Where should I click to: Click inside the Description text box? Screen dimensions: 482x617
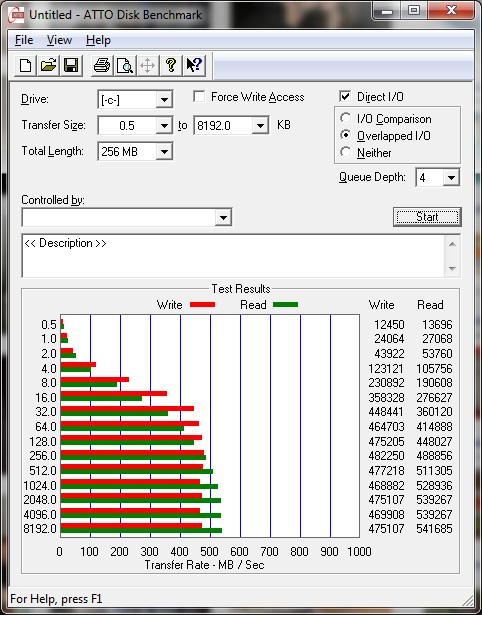[234, 256]
